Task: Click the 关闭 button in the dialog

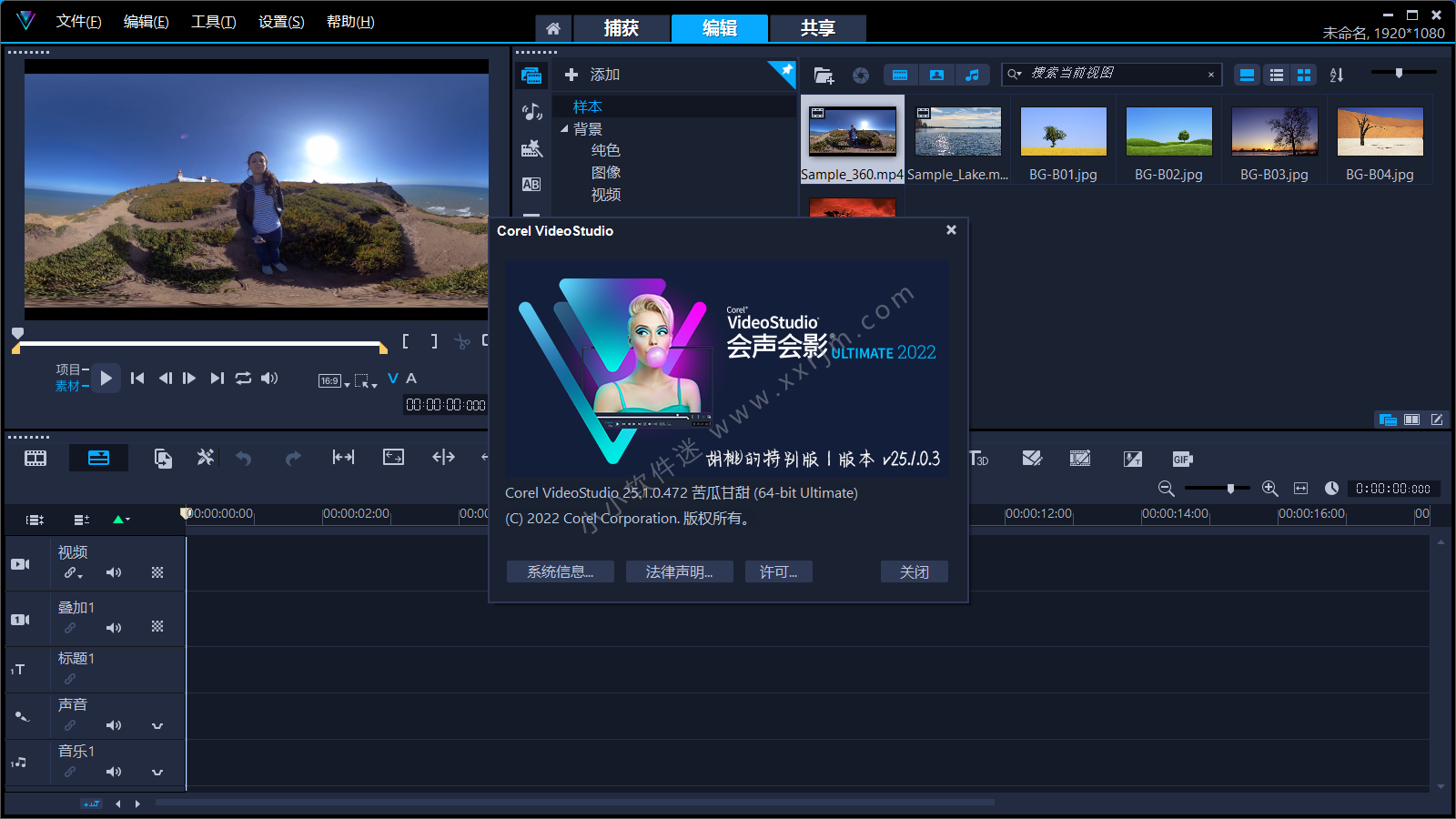Action: click(914, 571)
